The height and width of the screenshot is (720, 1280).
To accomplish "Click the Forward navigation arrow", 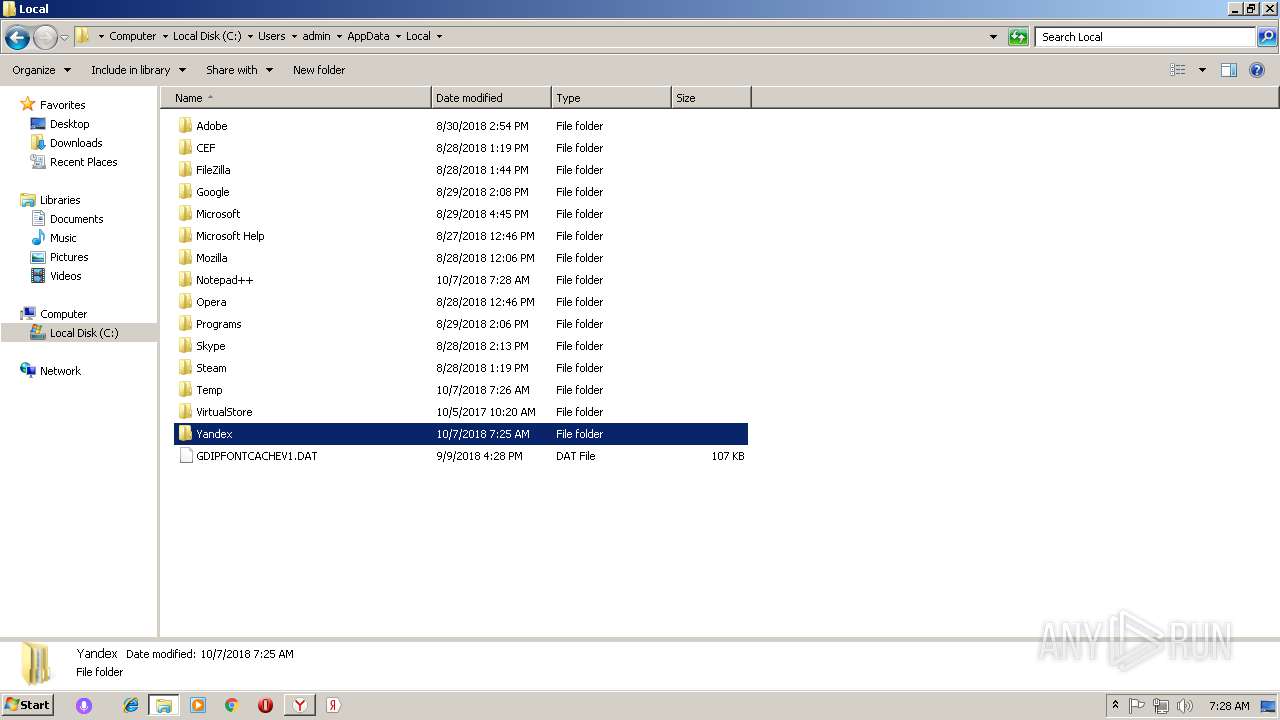I will [45, 38].
